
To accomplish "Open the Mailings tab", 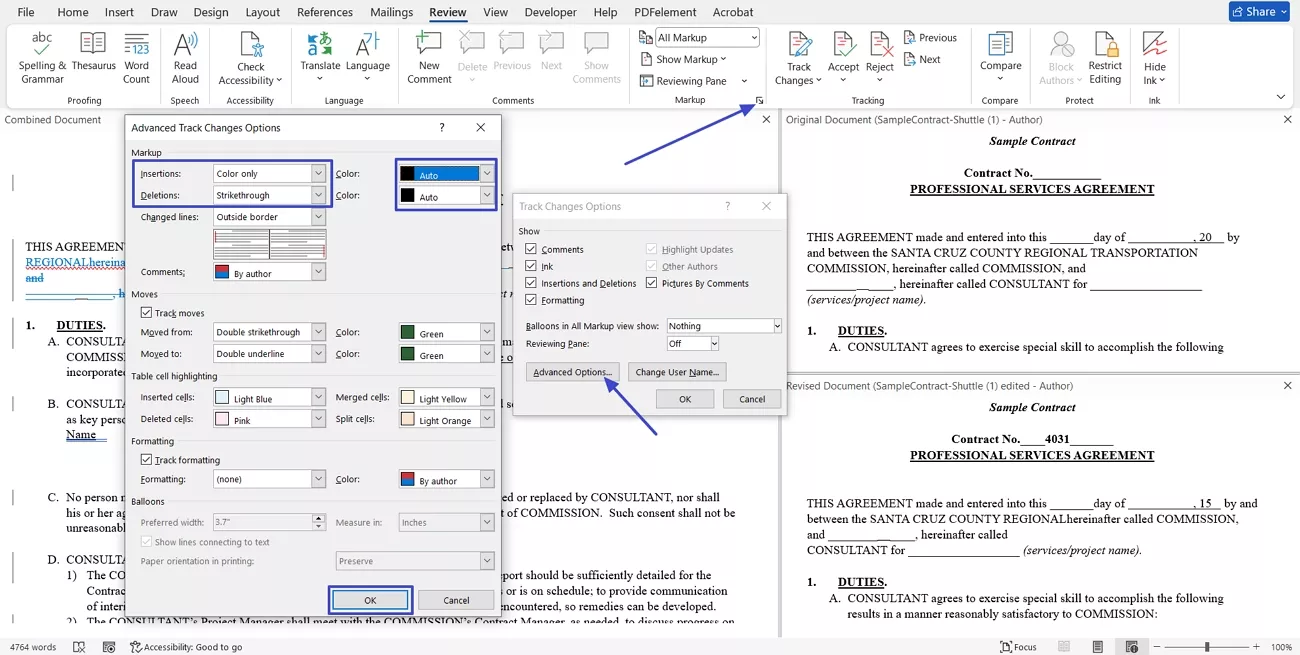I will 391,12.
